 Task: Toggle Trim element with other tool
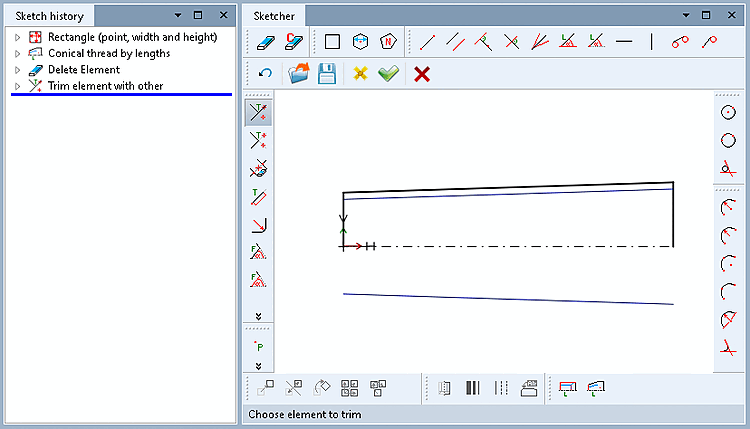pyautogui.click(x=258, y=113)
